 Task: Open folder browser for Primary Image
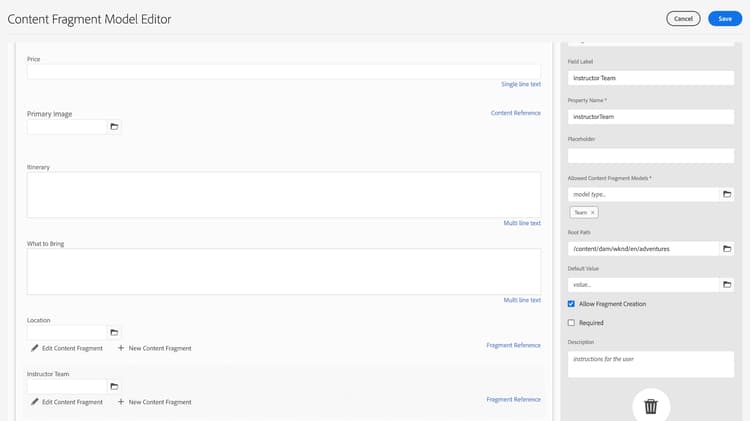114,127
